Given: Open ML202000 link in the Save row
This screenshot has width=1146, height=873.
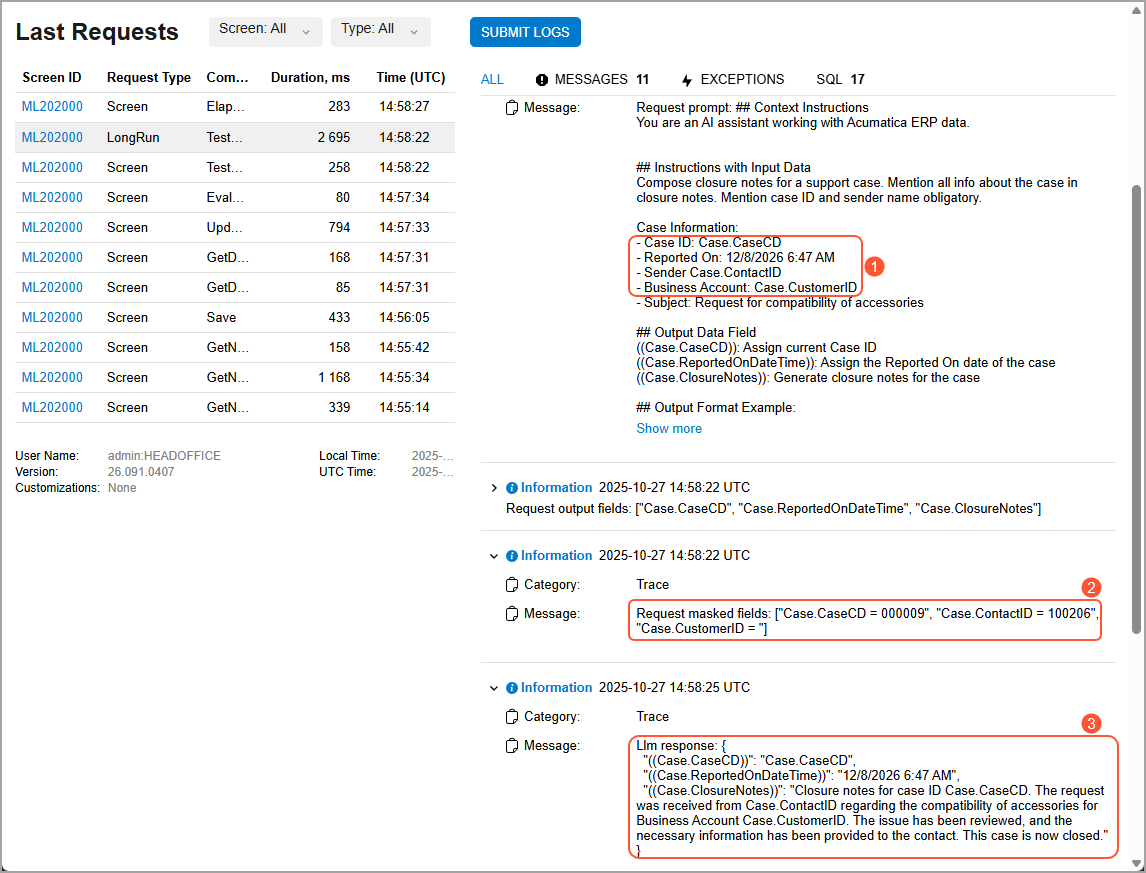Looking at the screenshot, I should 52,317.
